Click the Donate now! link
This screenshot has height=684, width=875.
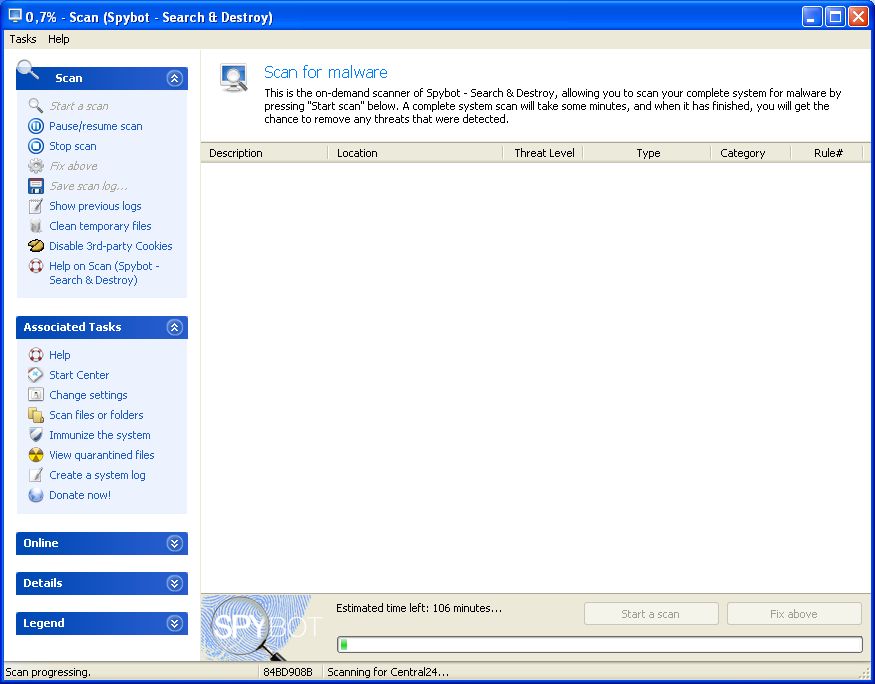click(80, 495)
